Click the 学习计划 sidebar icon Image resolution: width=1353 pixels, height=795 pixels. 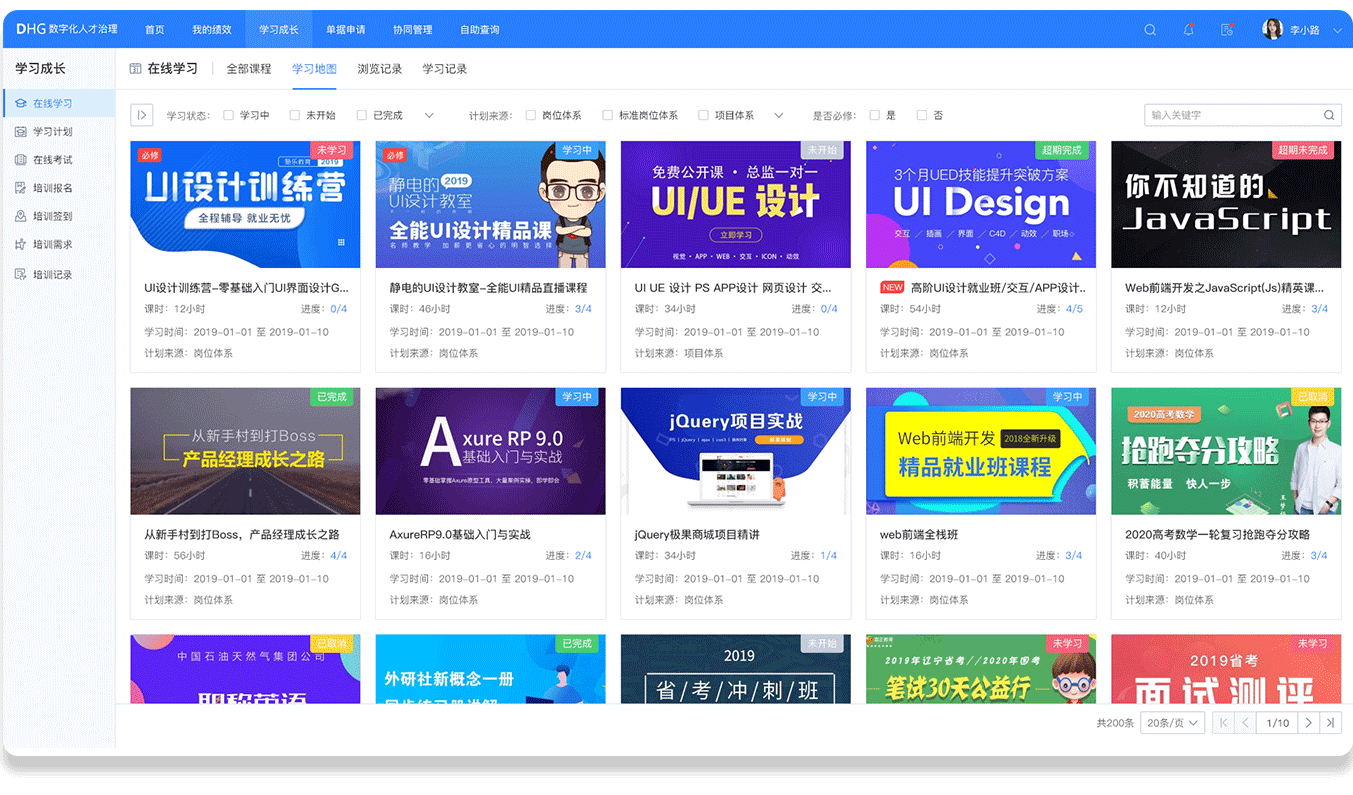click(x=21, y=132)
